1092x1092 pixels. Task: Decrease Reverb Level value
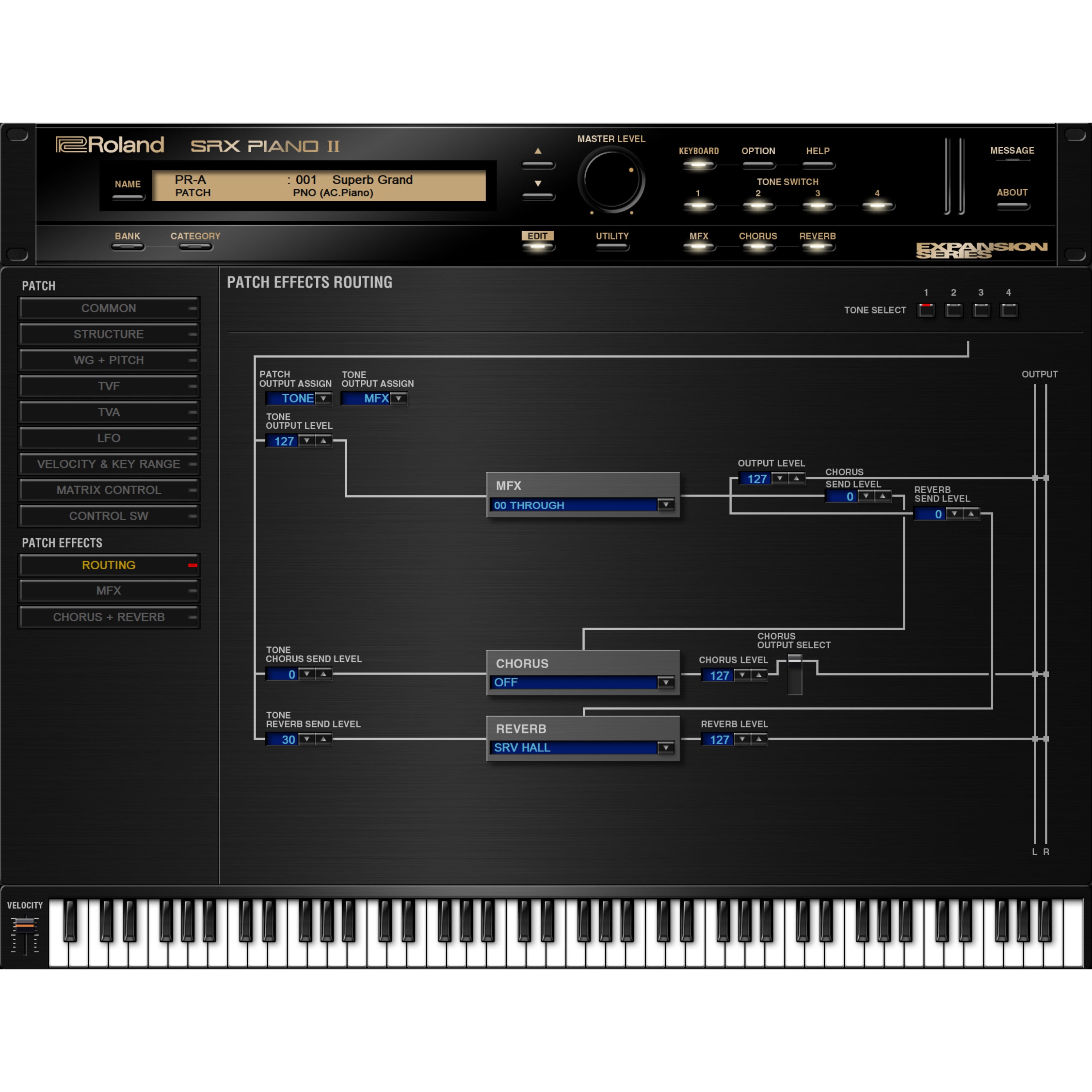742,739
